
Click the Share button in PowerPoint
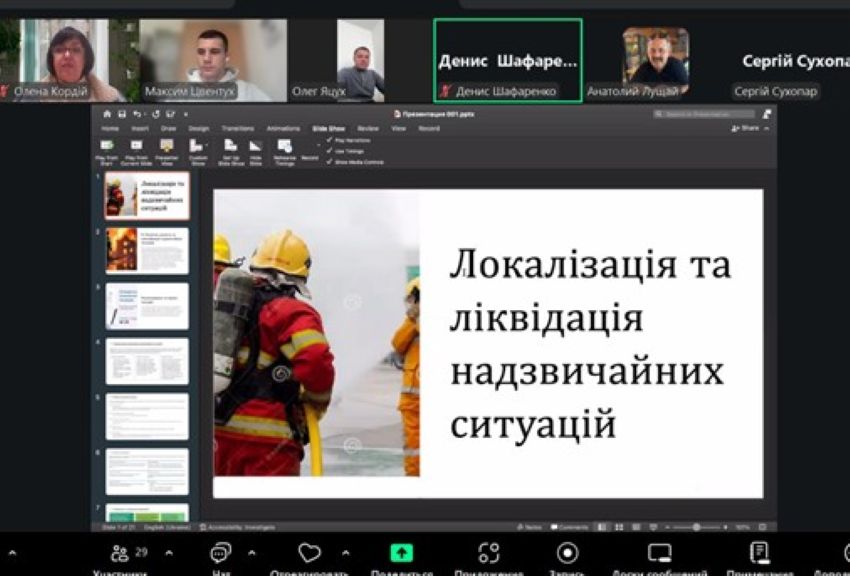(746, 129)
